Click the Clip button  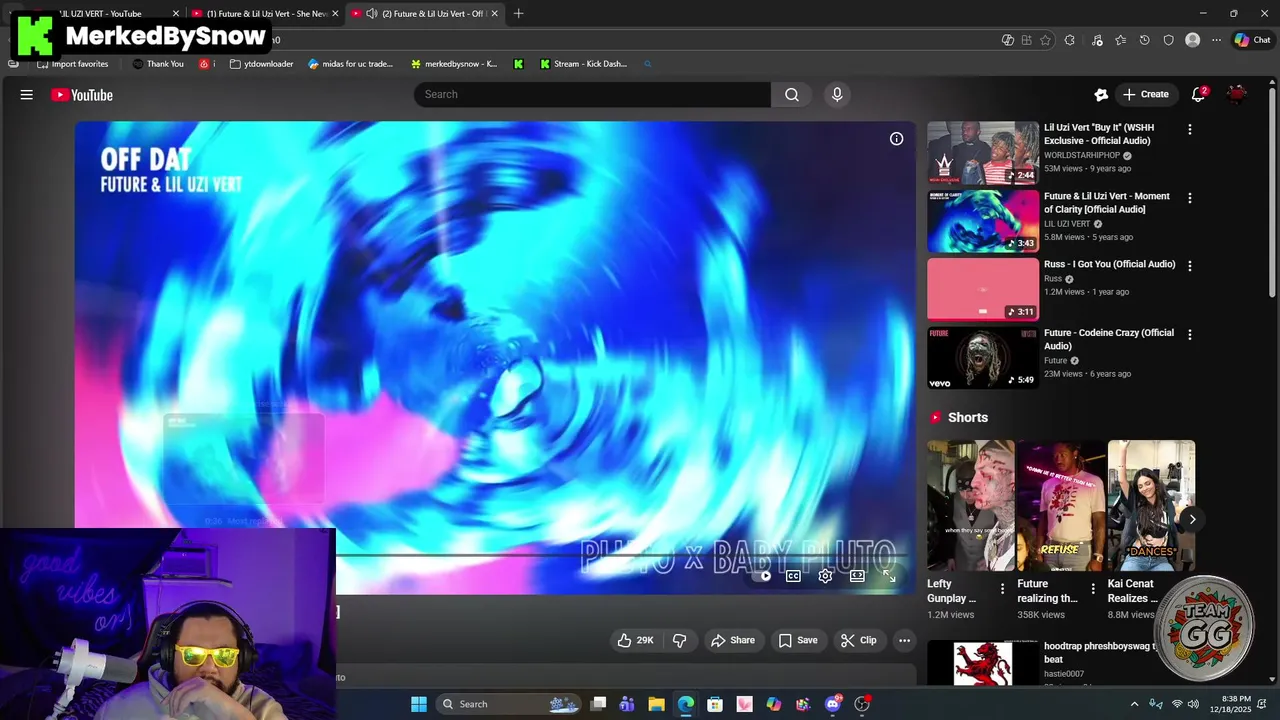pos(858,640)
